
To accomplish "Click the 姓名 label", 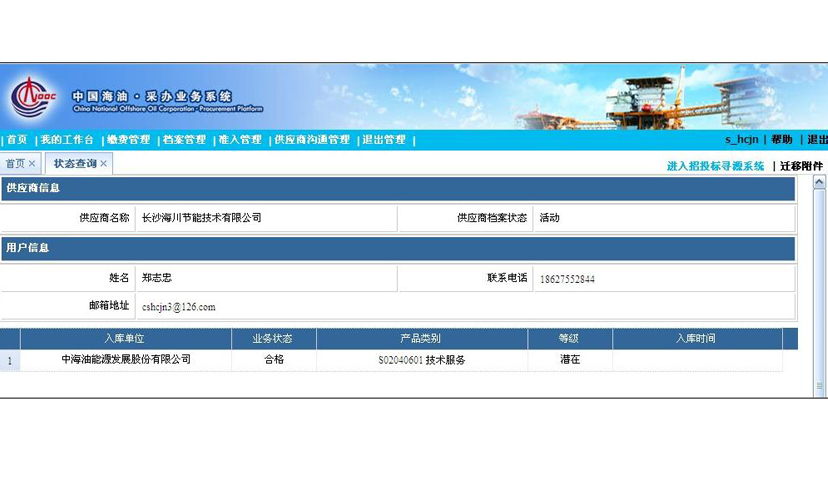I will [119, 278].
